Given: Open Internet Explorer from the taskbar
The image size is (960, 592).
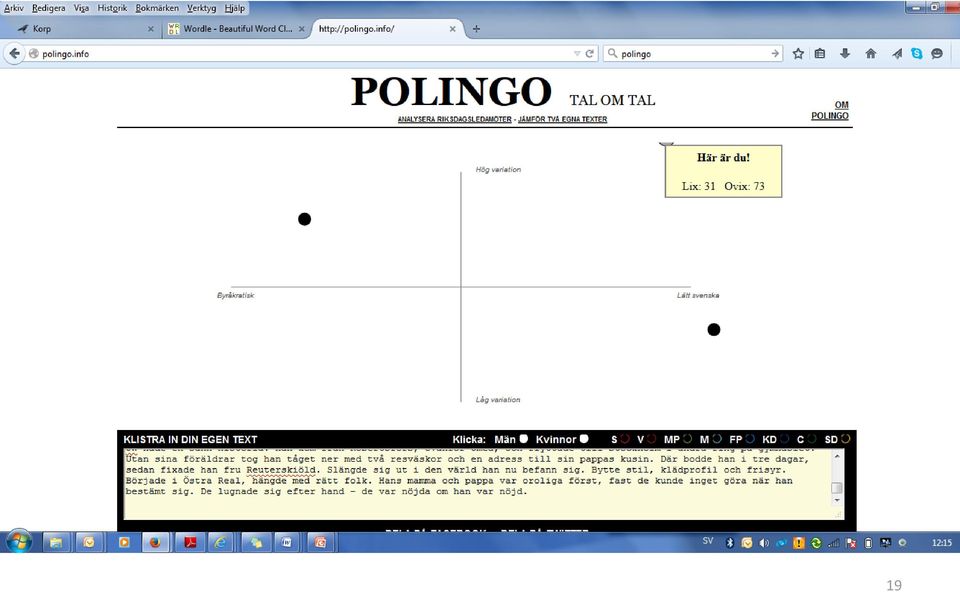Looking at the screenshot, I should point(221,542).
